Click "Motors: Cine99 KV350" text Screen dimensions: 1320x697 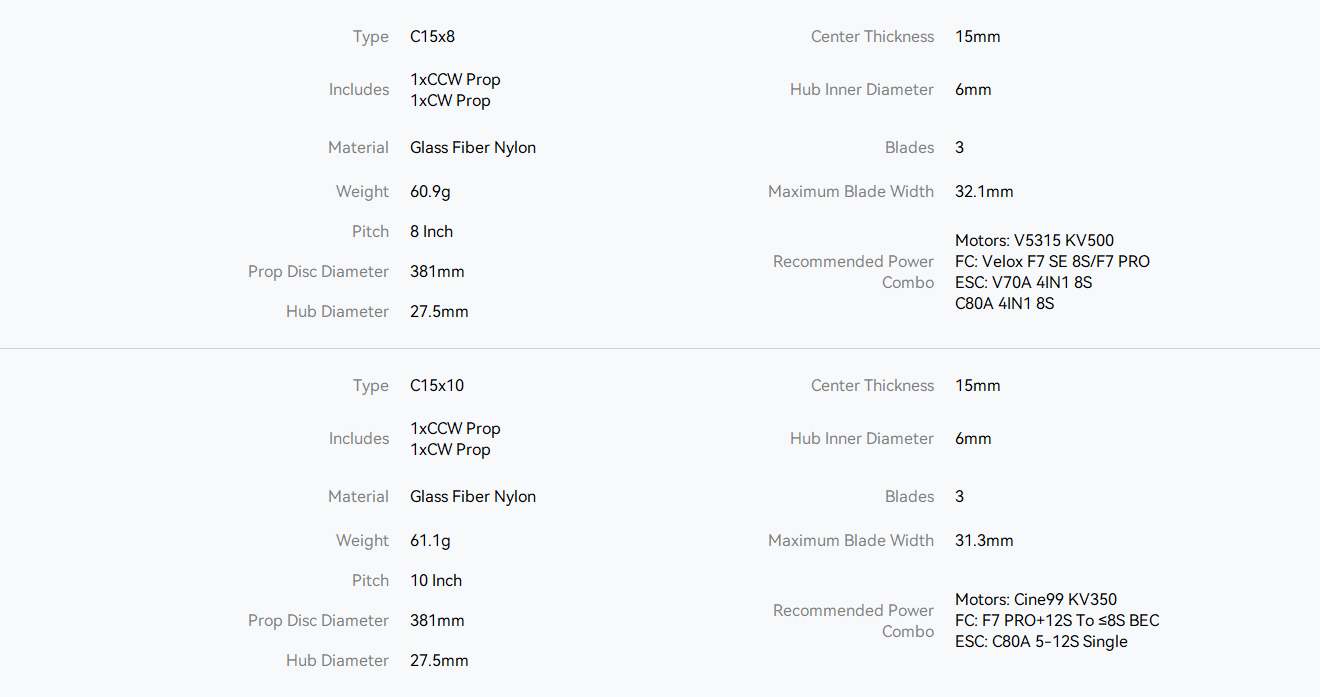point(1036,600)
